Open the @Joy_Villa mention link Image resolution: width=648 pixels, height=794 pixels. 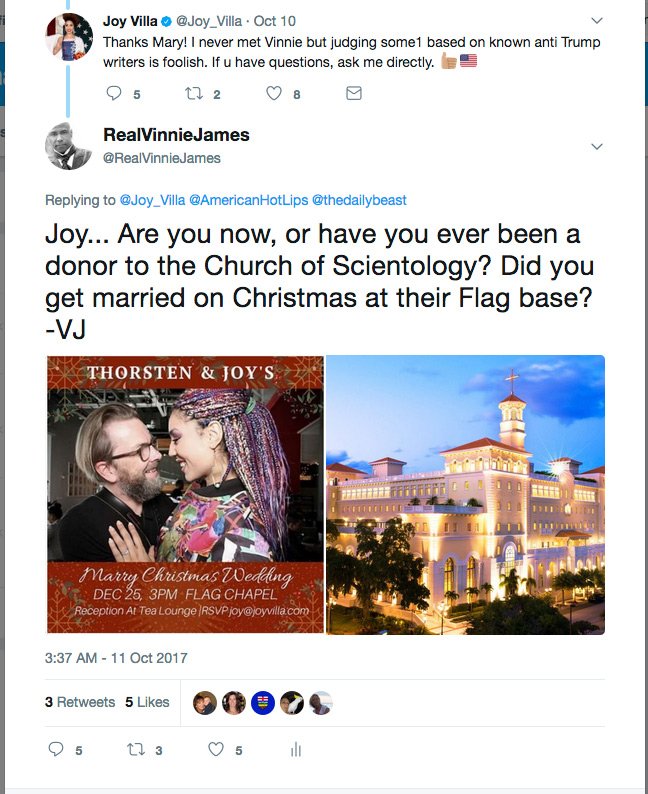coord(152,200)
